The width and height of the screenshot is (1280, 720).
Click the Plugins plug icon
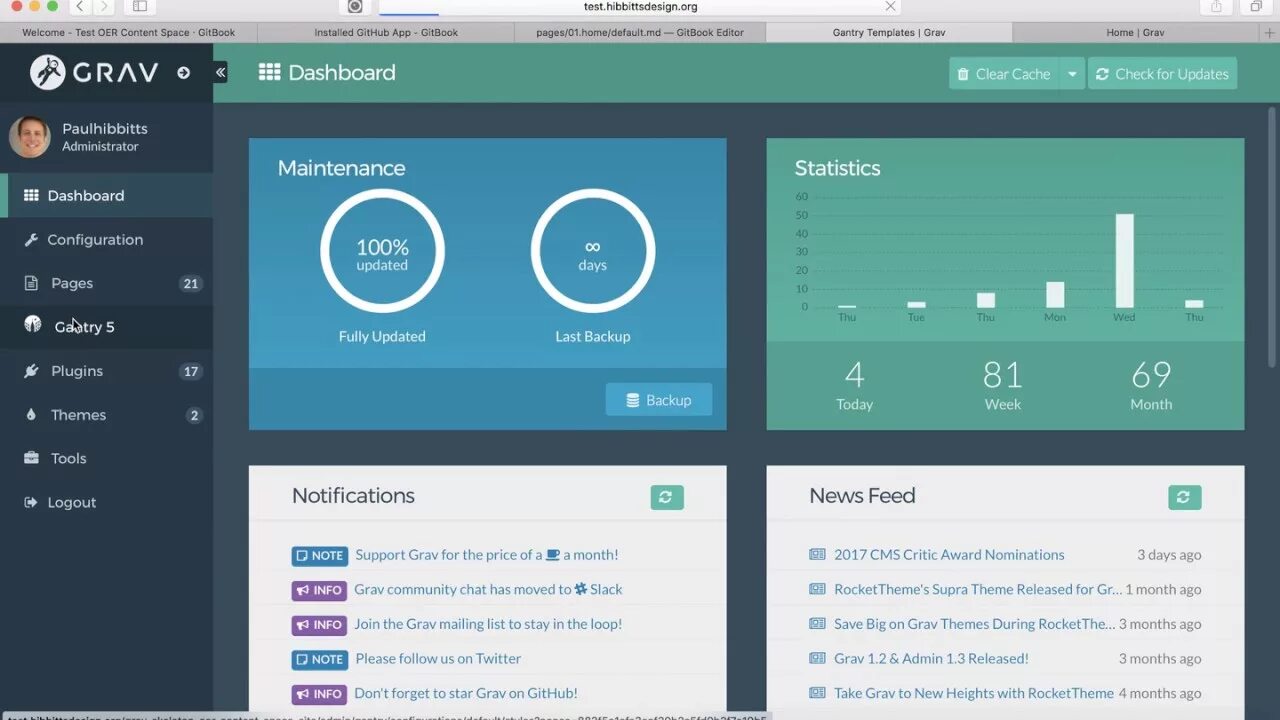pos(31,371)
